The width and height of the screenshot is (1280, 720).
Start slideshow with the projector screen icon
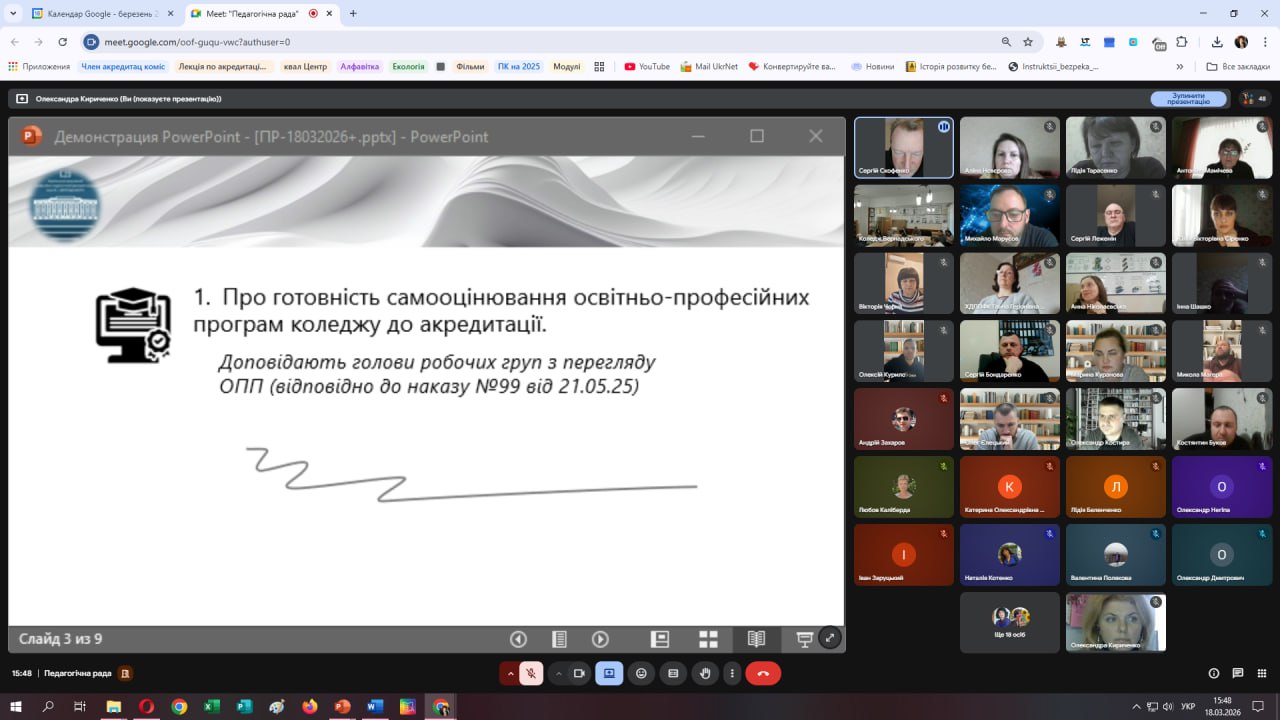click(x=803, y=639)
